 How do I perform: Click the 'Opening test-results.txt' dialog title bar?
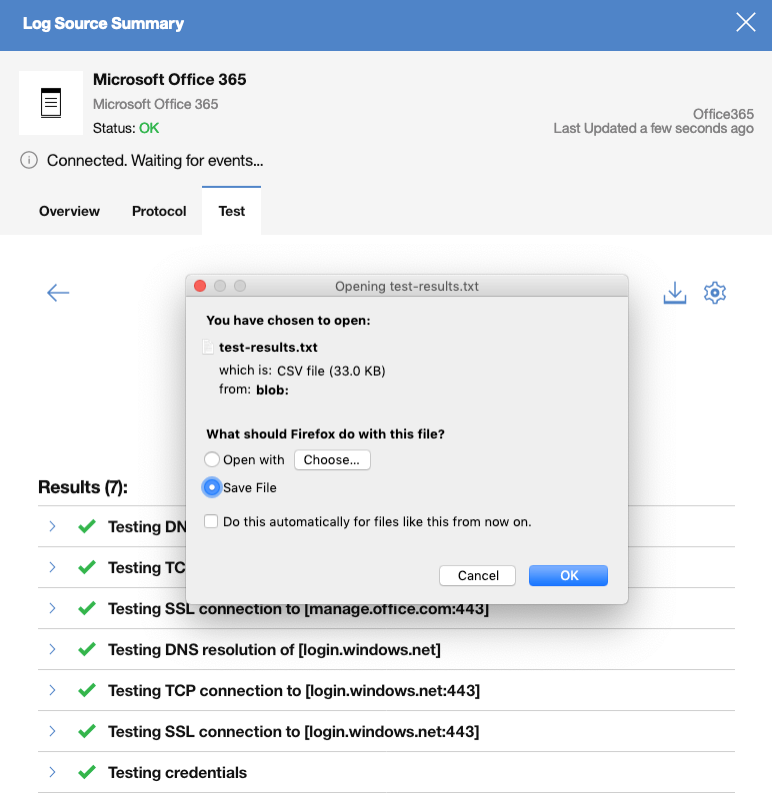pyautogui.click(x=407, y=286)
